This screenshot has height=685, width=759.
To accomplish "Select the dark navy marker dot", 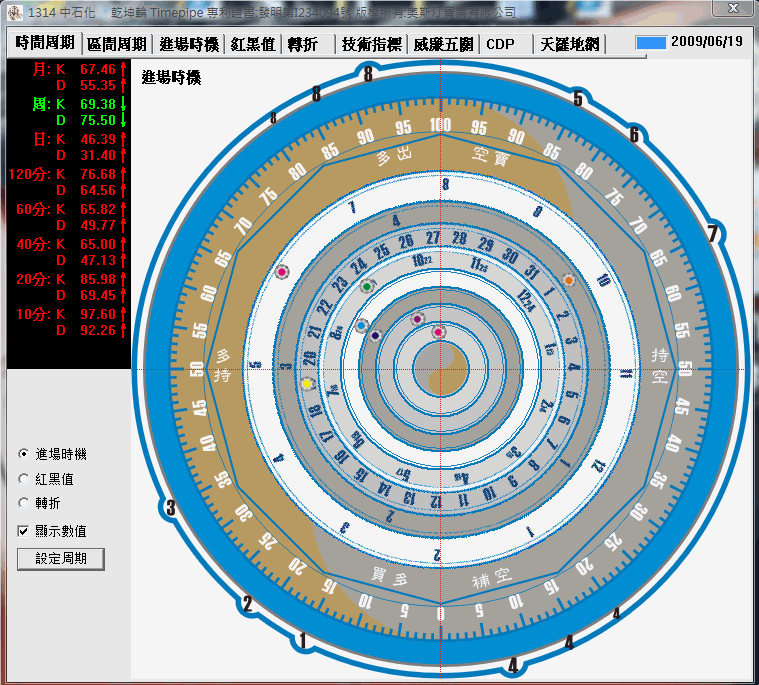I will coord(375,336).
